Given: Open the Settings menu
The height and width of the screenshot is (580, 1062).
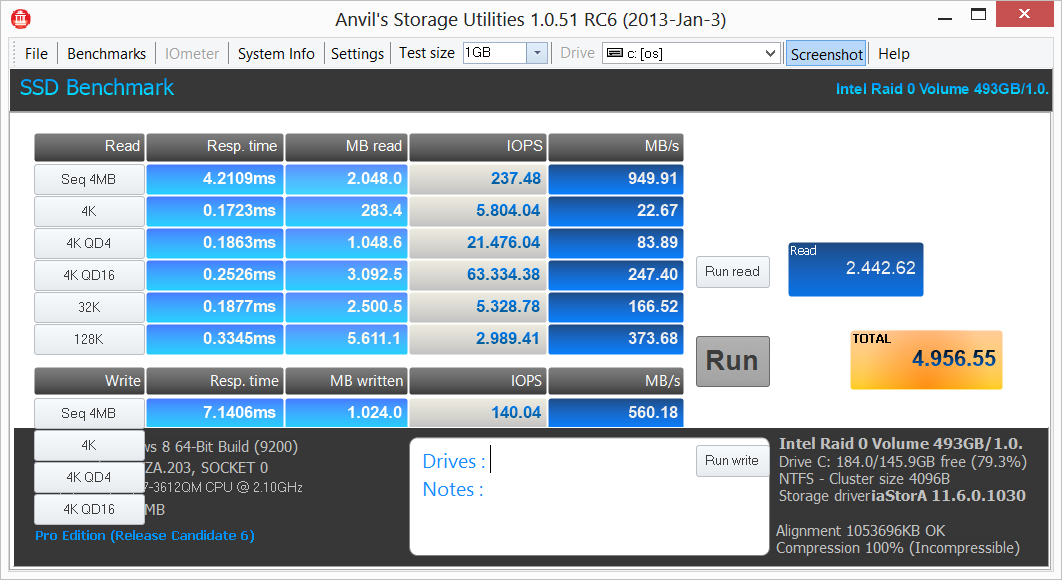Looking at the screenshot, I should tap(357, 54).
